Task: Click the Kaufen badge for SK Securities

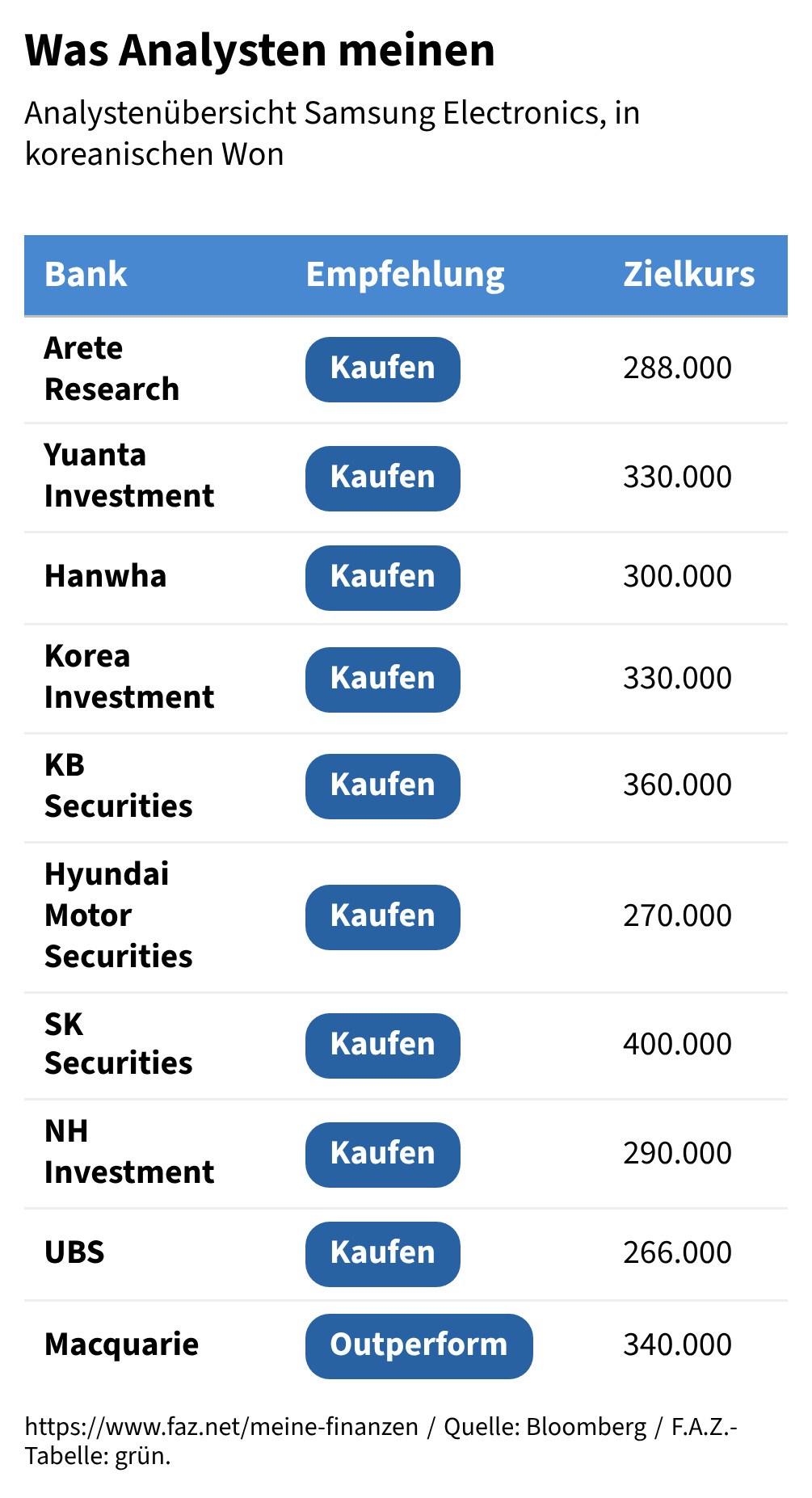Action: click(382, 1046)
